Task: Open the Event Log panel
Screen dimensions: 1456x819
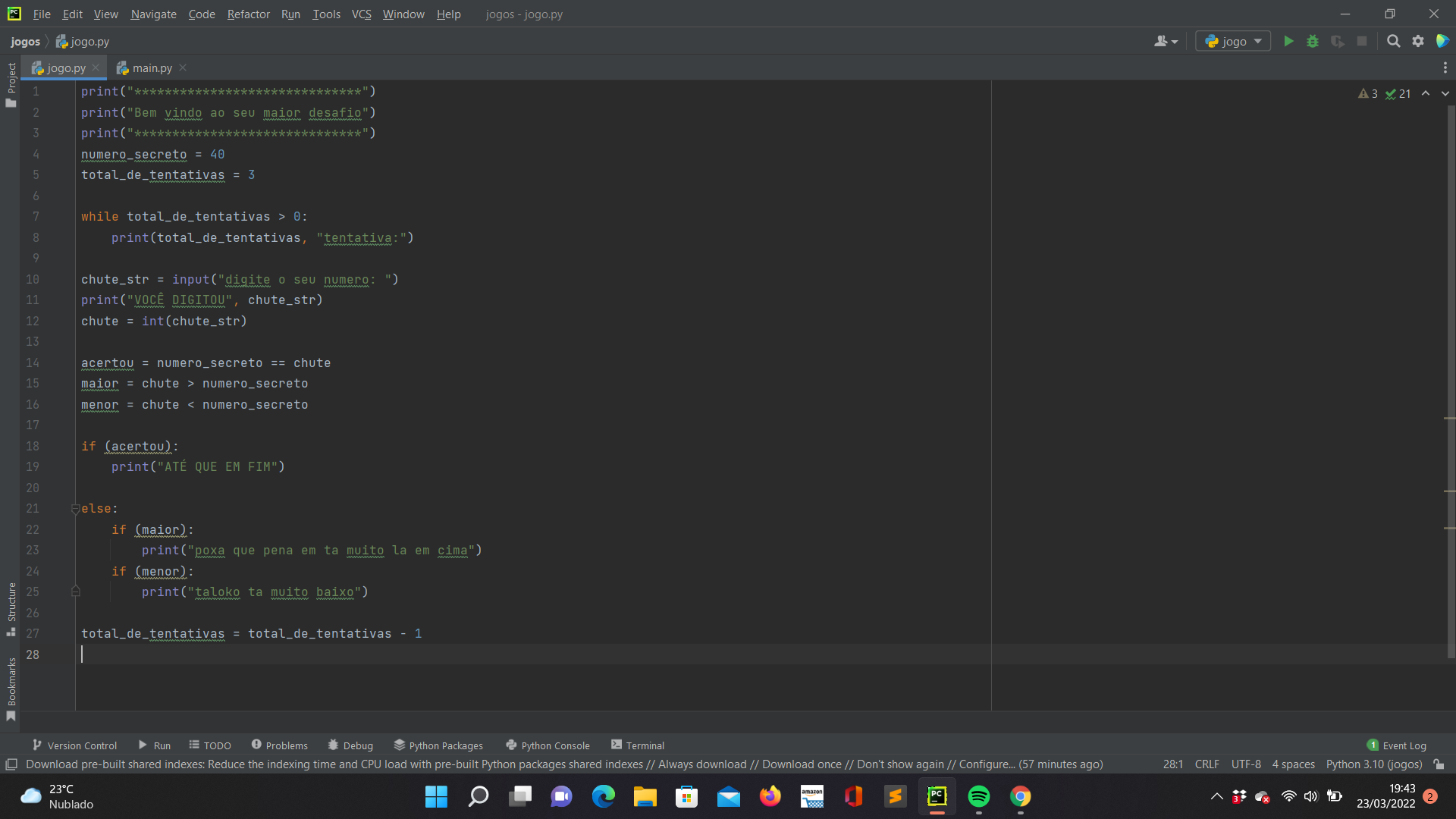Action: click(x=1397, y=745)
